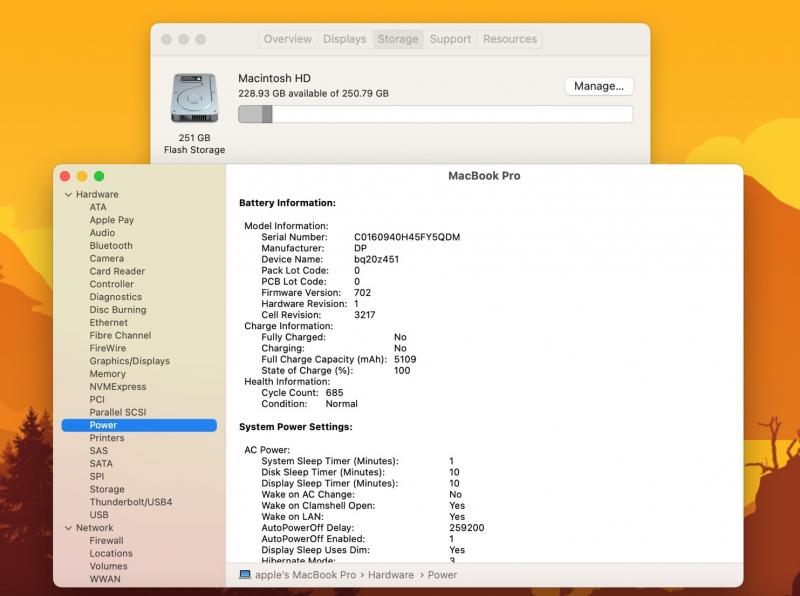Select the Storage tab
Image resolution: width=800 pixels, height=596 pixels.
[398, 39]
